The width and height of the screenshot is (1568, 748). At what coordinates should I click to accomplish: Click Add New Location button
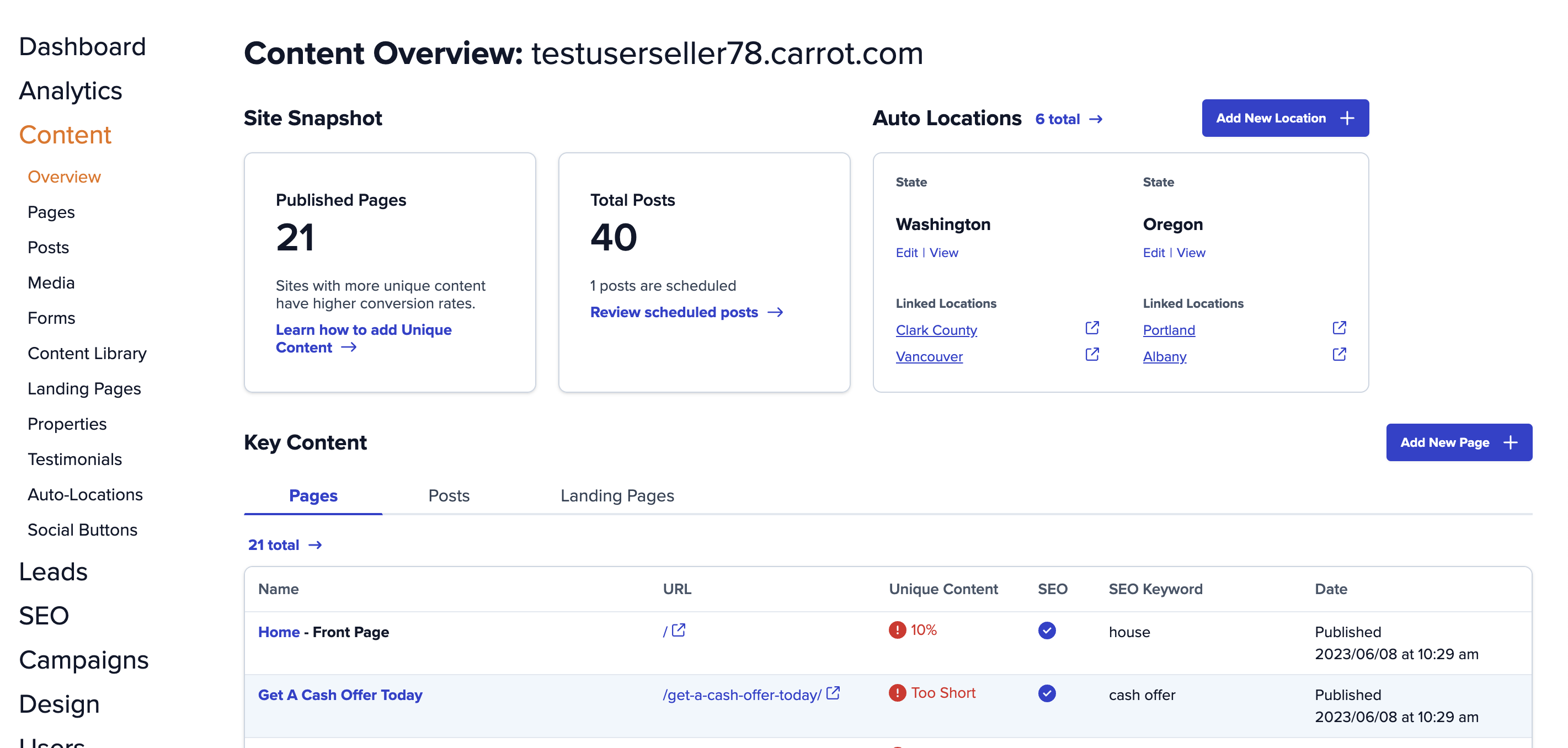(x=1285, y=118)
